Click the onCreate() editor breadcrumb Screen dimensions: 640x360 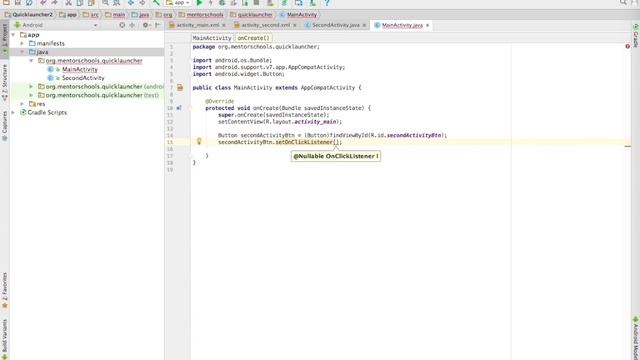click(x=253, y=38)
